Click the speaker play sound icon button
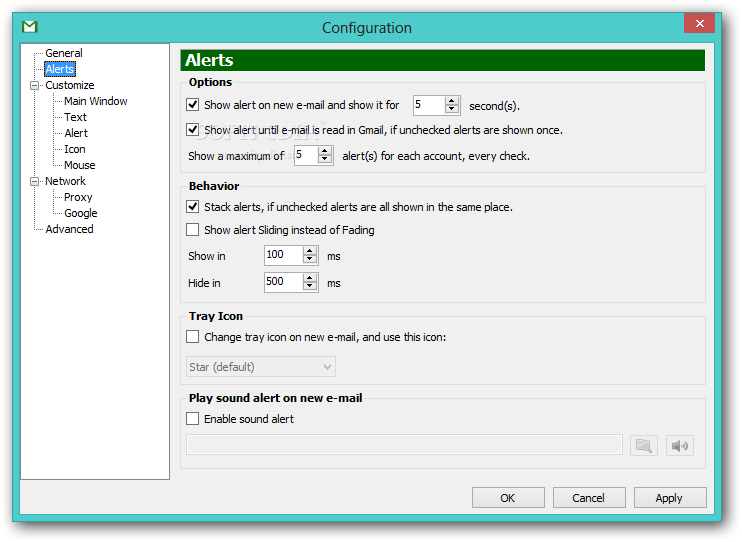 click(680, 445)
